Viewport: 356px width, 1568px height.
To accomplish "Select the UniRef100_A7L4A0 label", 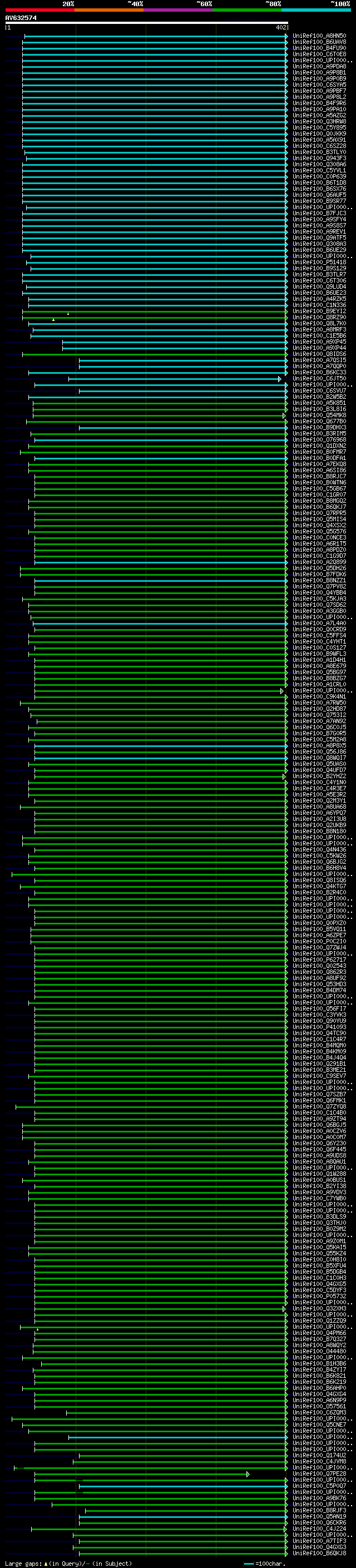I will tap(319, 624).
